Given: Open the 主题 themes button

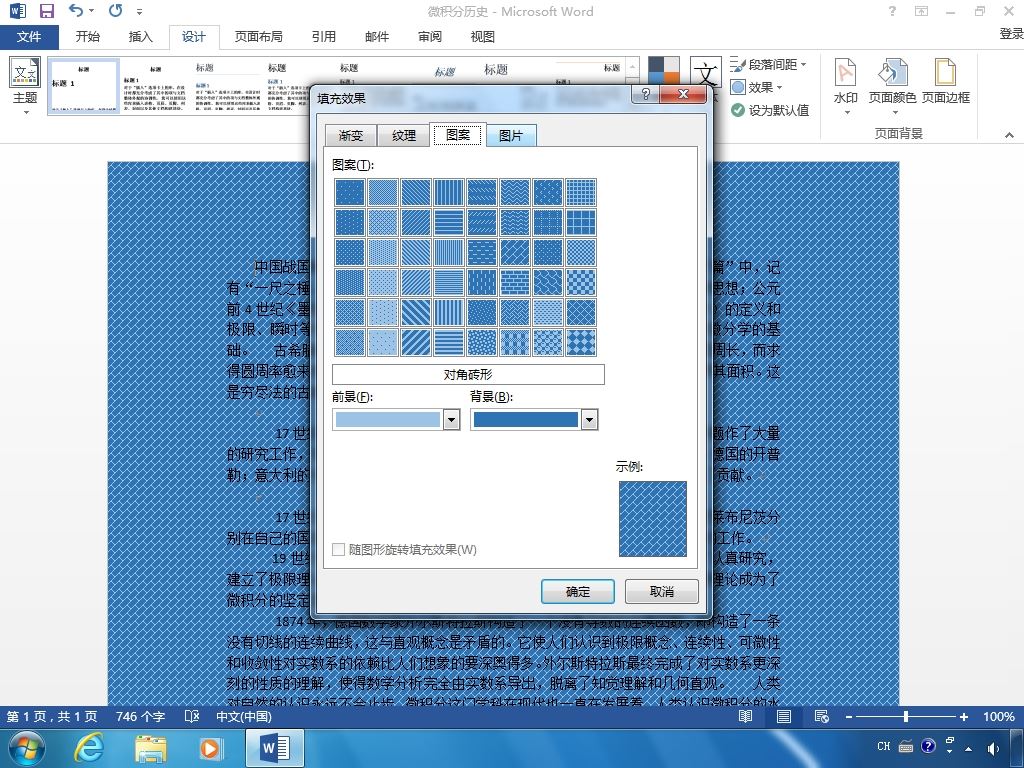Looking at the screenshot, I should [25, 86].
